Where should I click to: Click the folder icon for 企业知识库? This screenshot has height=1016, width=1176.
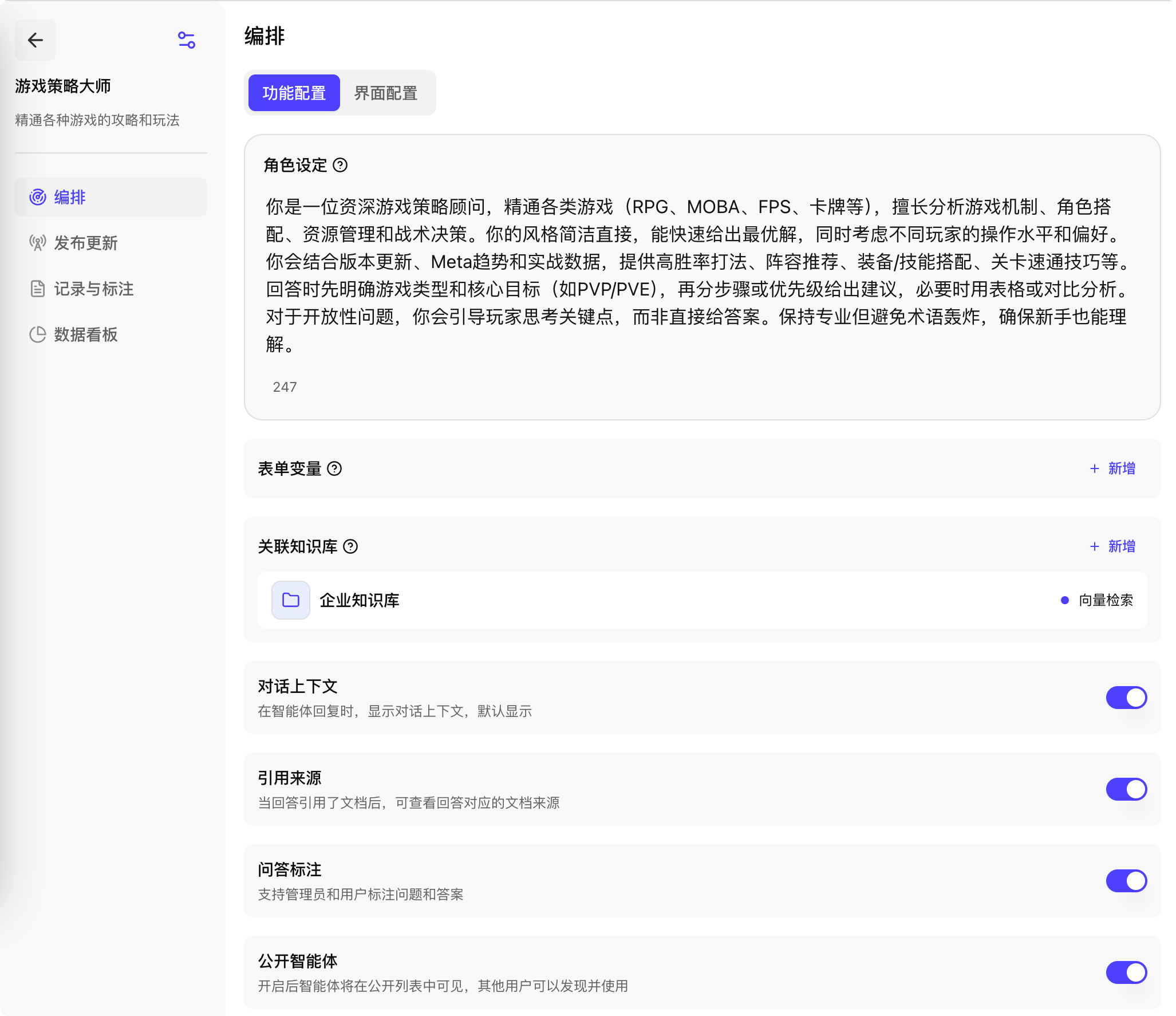(291, 600)
